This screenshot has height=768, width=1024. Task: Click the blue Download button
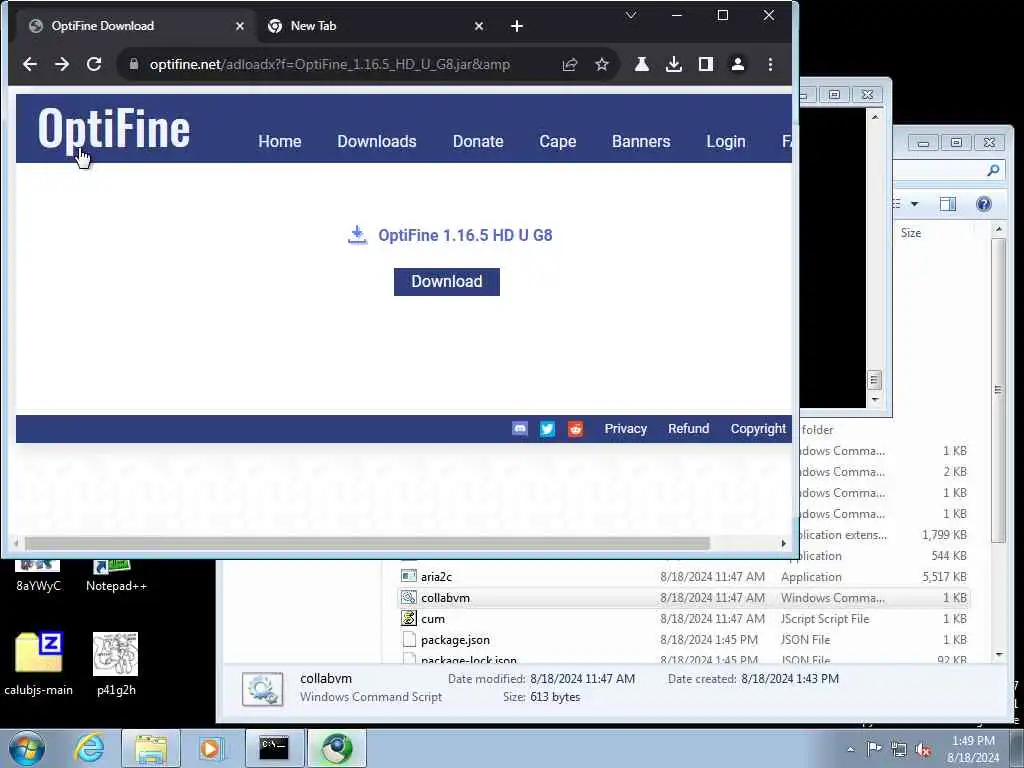point(447,281)
